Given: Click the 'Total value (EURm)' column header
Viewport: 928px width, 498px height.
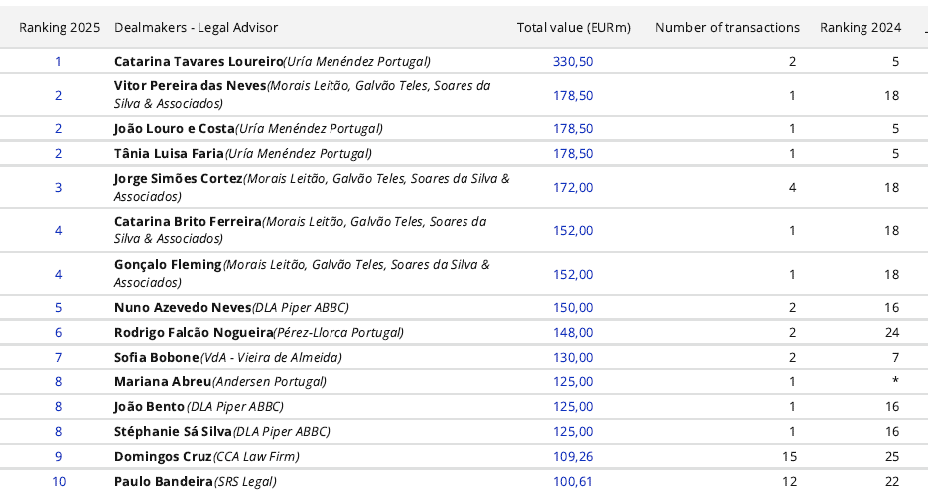Looking at the screenshot, I should (x=573, y=28).
